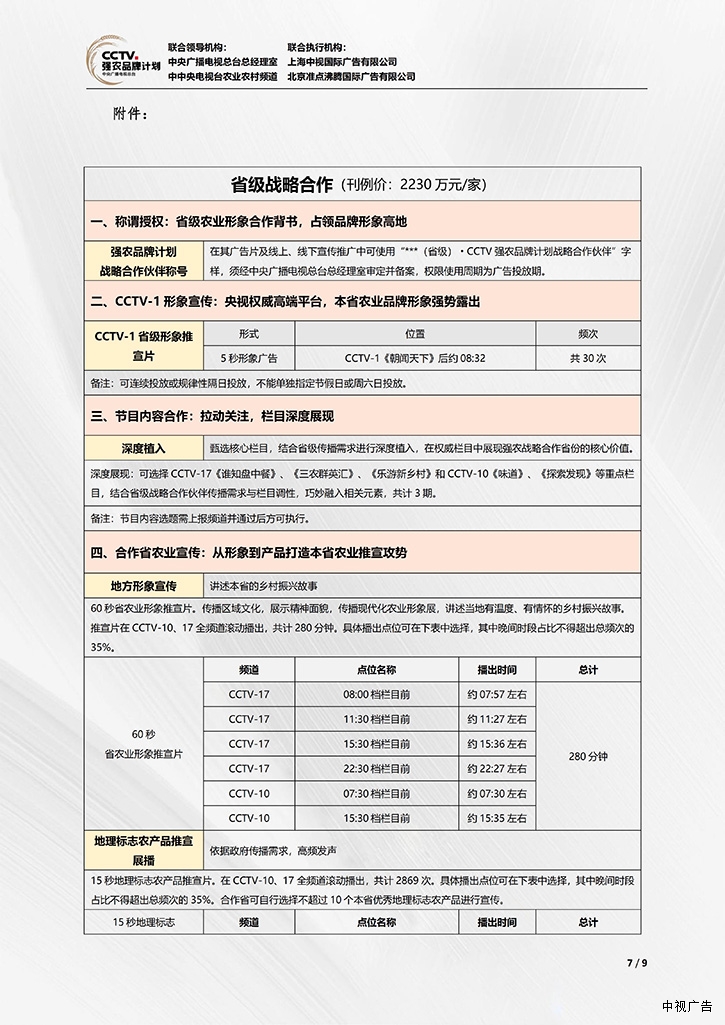Click the 约15:35左右 cell

(x=497, y=818)
